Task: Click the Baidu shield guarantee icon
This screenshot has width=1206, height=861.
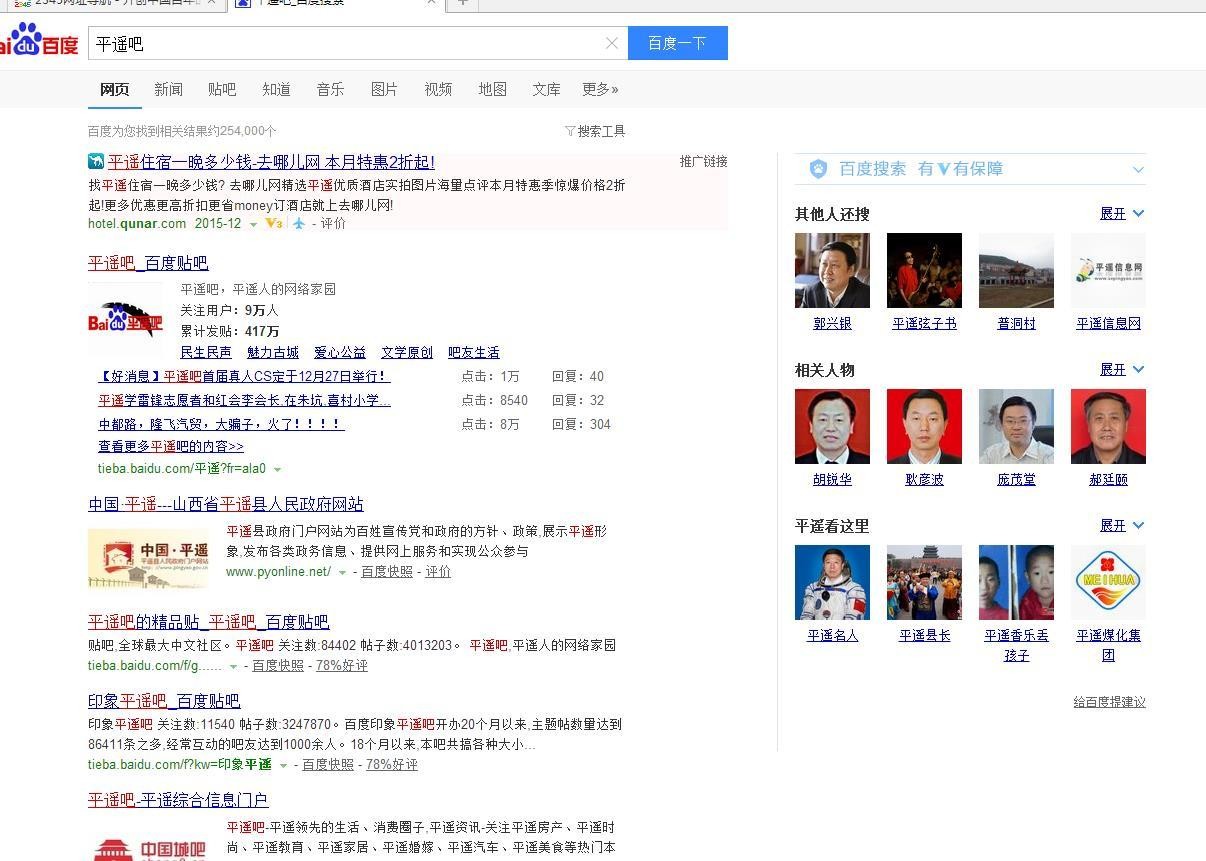Action: click(818, 169)
